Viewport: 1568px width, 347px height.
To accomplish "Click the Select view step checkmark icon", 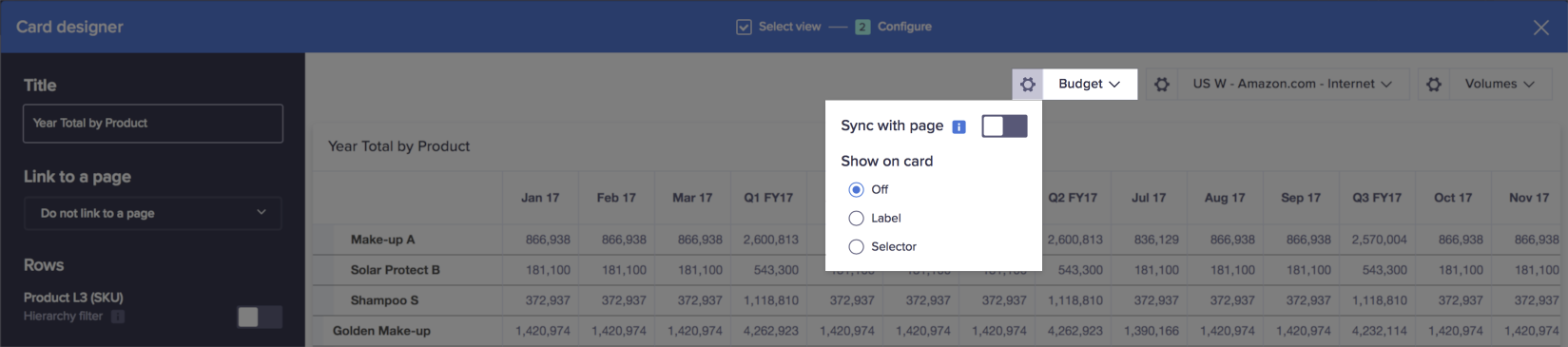I will pos(744,28).
